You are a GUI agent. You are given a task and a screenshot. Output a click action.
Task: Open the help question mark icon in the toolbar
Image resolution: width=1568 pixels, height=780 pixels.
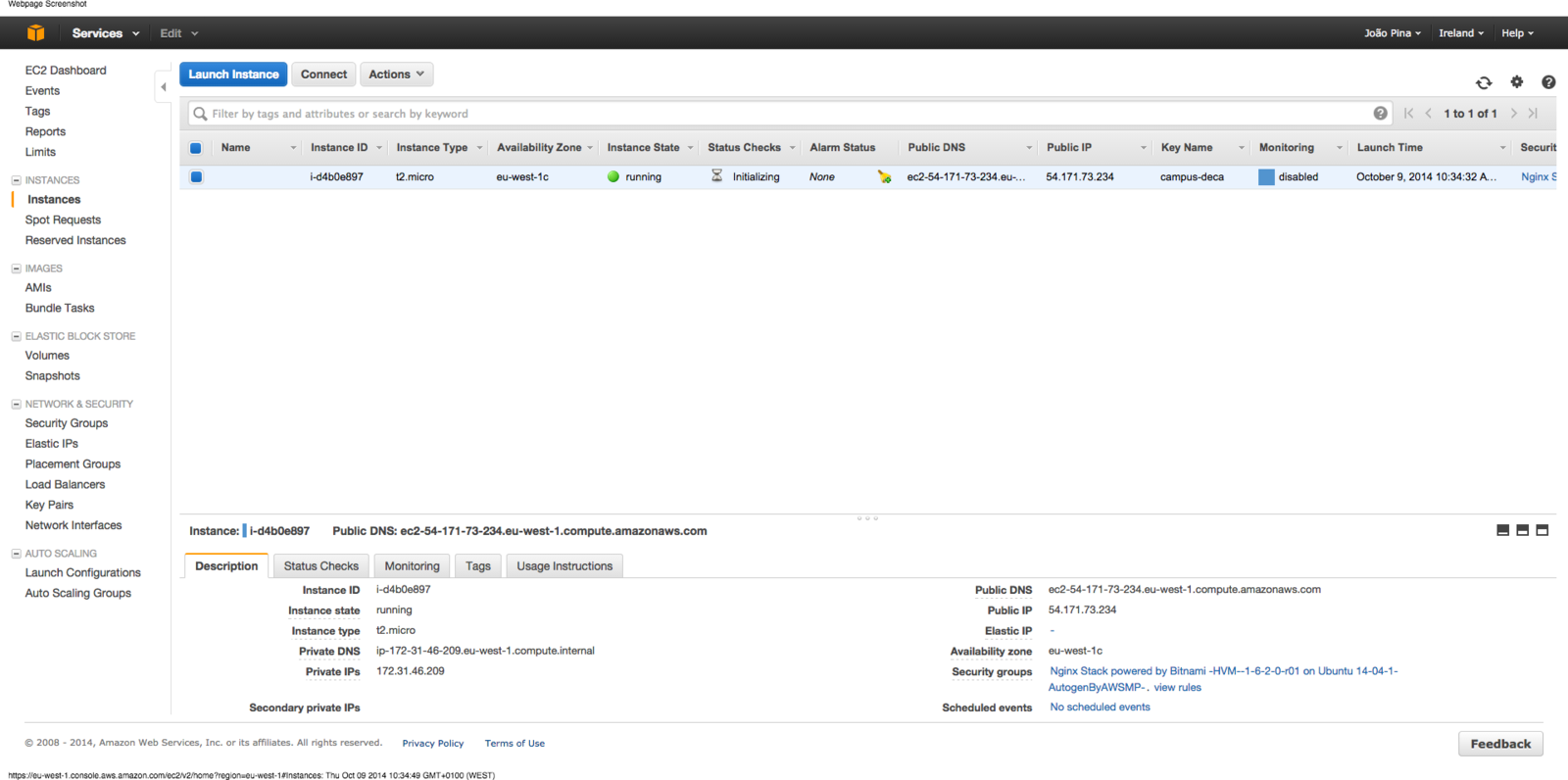click(x=1548, y=82)
